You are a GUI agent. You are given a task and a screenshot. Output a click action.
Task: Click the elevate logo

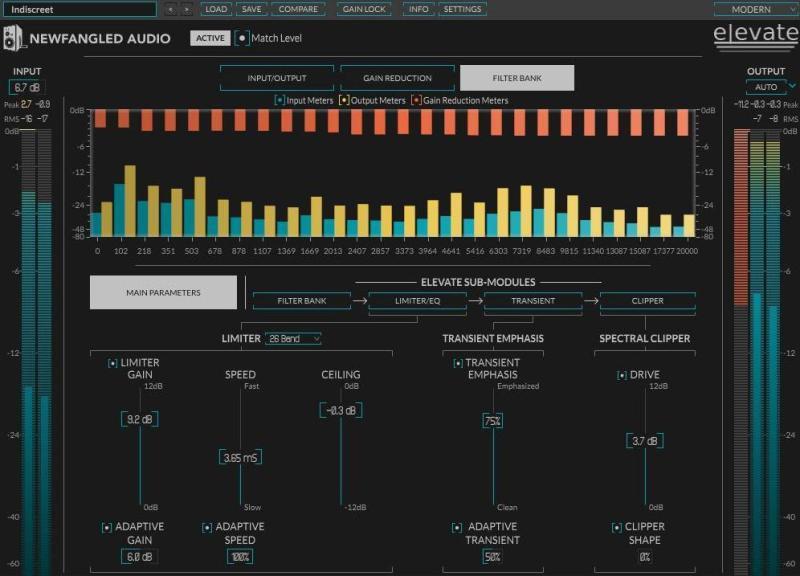pos(756,36)
